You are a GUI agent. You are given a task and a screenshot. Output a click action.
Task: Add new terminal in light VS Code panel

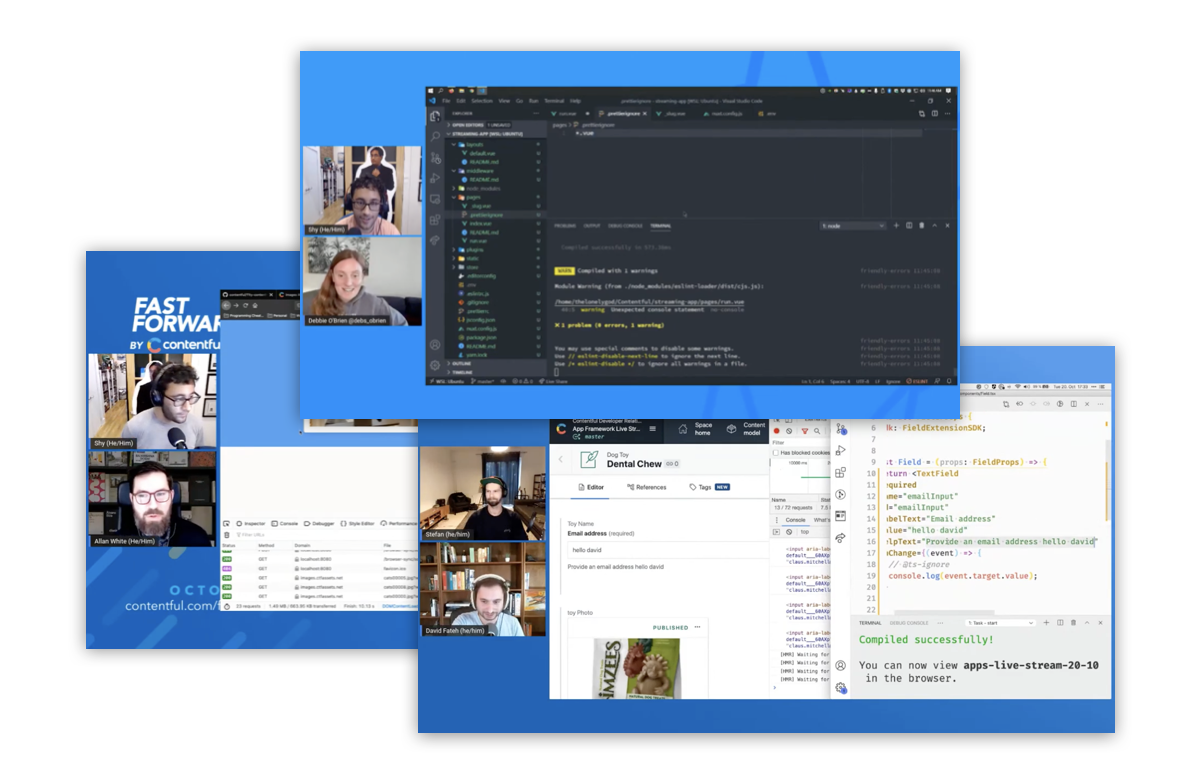1046,623
